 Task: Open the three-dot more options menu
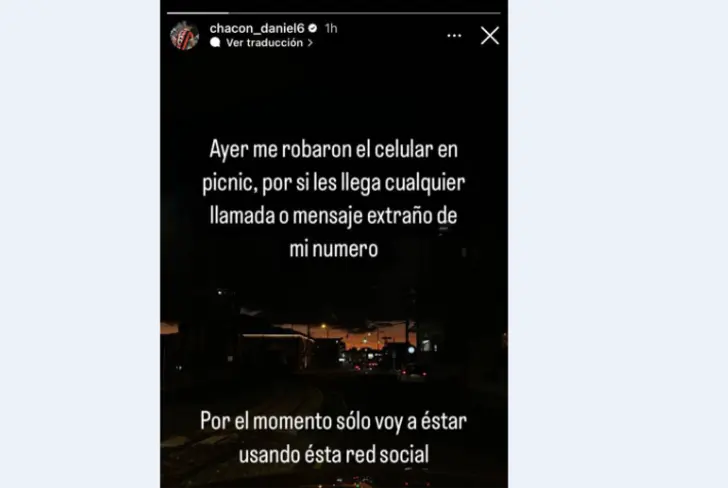click(454, 36)
